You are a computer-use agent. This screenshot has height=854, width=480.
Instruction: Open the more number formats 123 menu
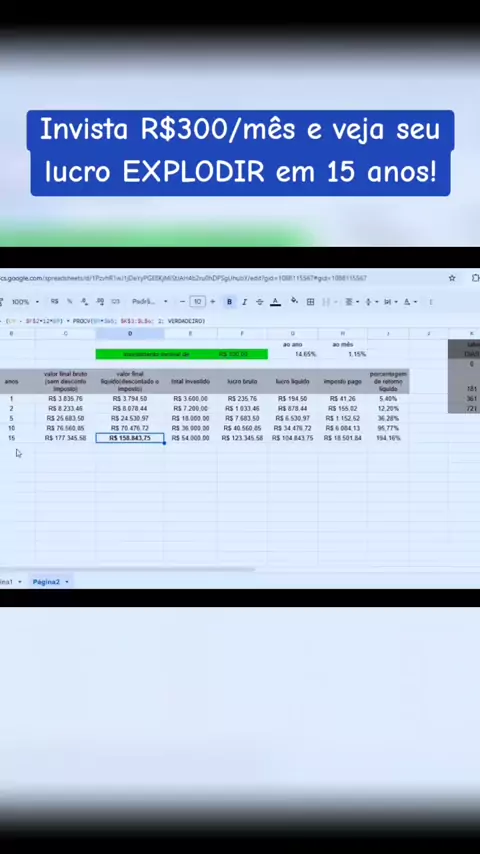pos(116,302)
